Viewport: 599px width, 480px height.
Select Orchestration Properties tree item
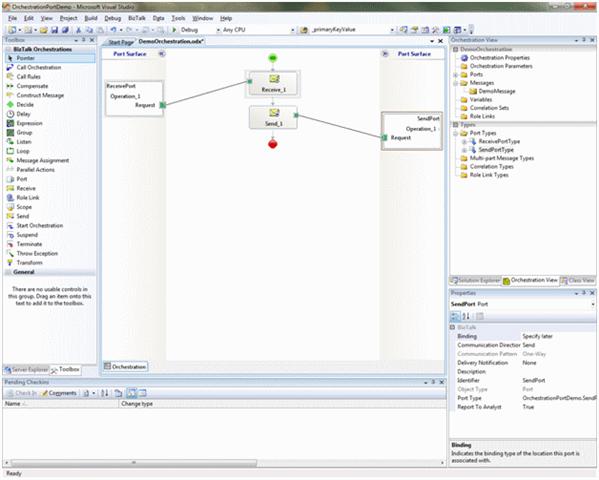(495, 58)
